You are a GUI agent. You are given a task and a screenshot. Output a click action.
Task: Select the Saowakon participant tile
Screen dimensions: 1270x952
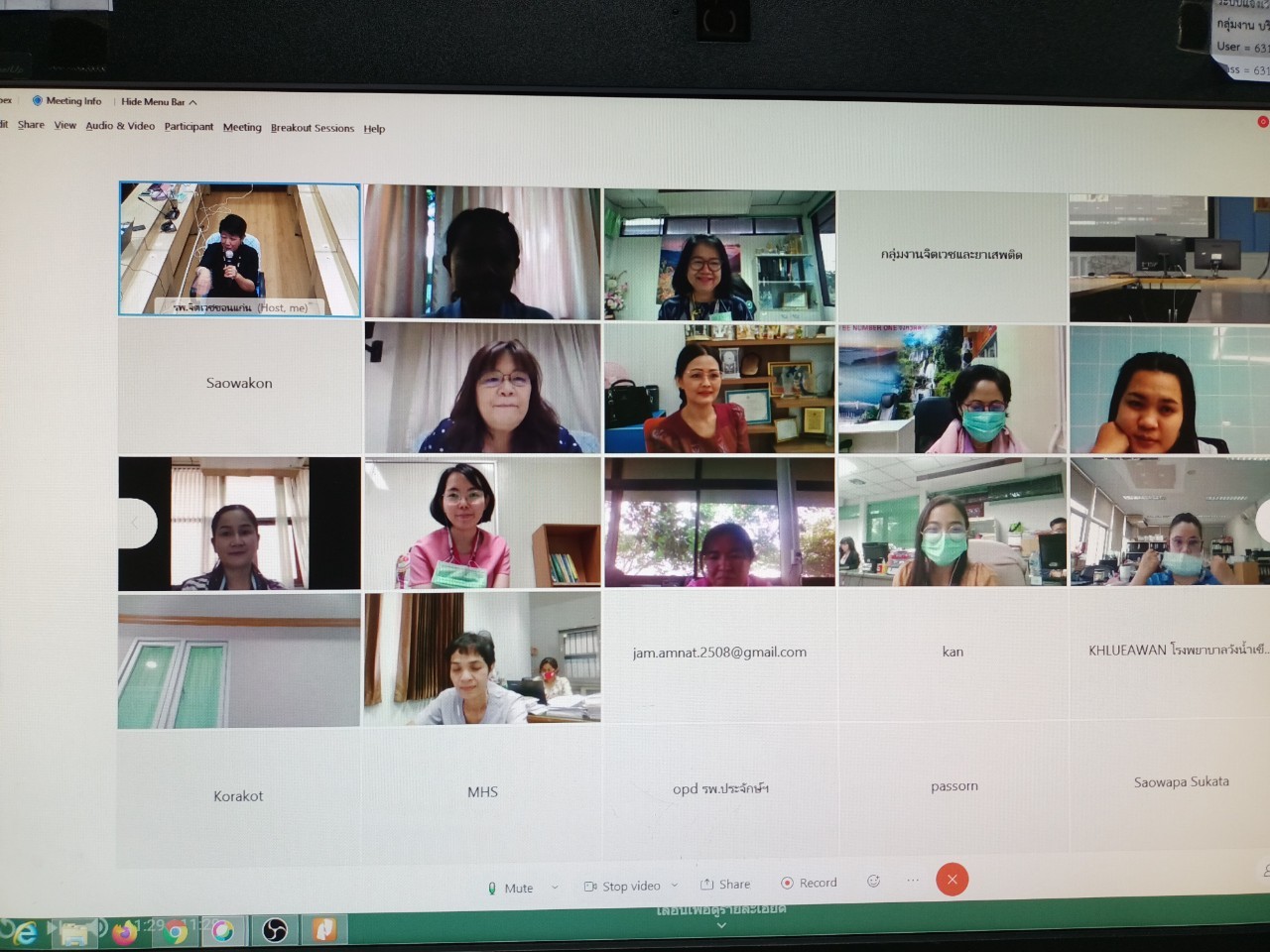click(239, 387)
